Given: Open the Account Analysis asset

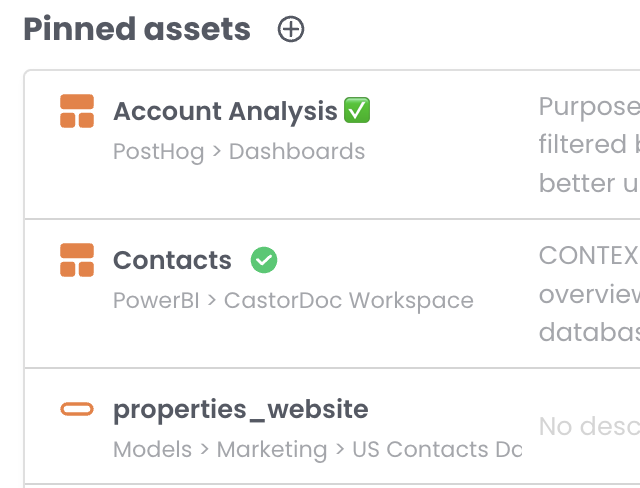Looking at the screenshot, I should 225,111.
